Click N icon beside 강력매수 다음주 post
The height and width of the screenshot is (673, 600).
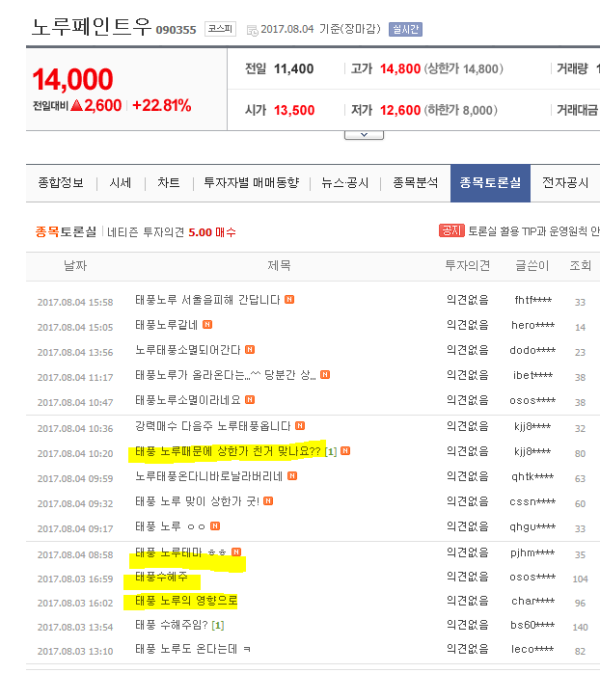point(300,426)
